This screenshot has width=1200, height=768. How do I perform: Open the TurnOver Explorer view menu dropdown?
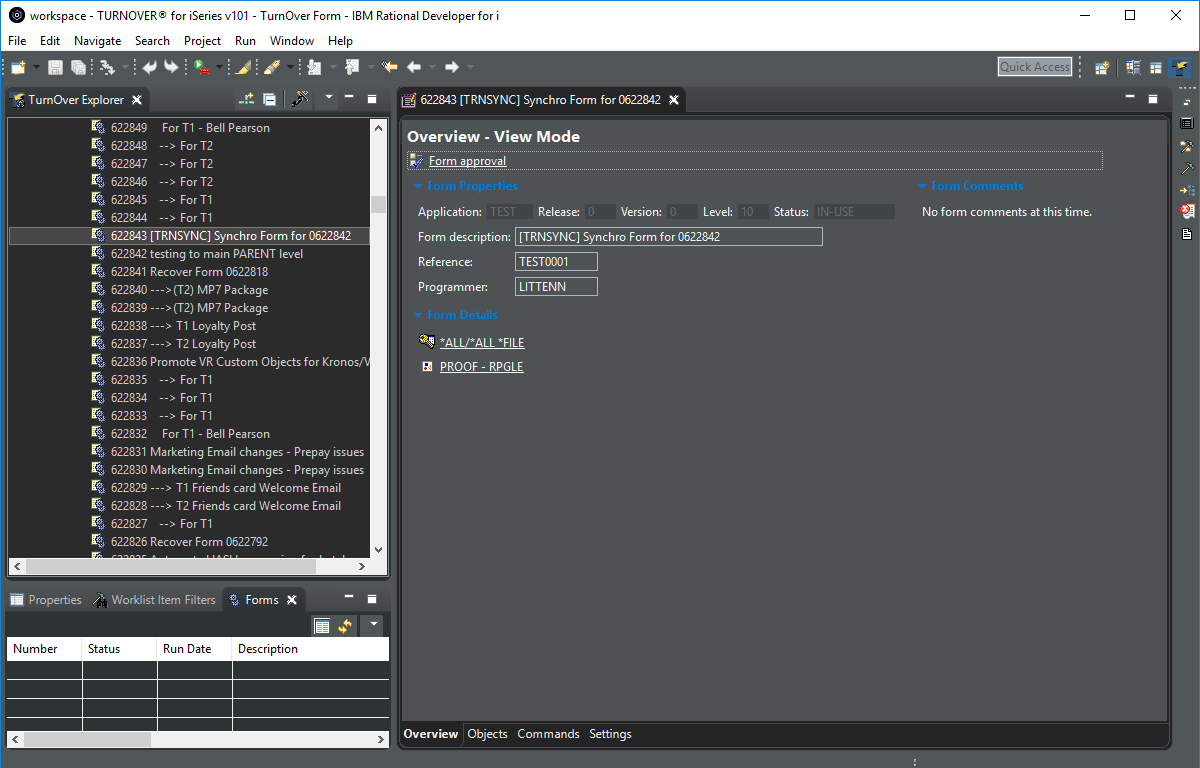(x=326, y=99)
